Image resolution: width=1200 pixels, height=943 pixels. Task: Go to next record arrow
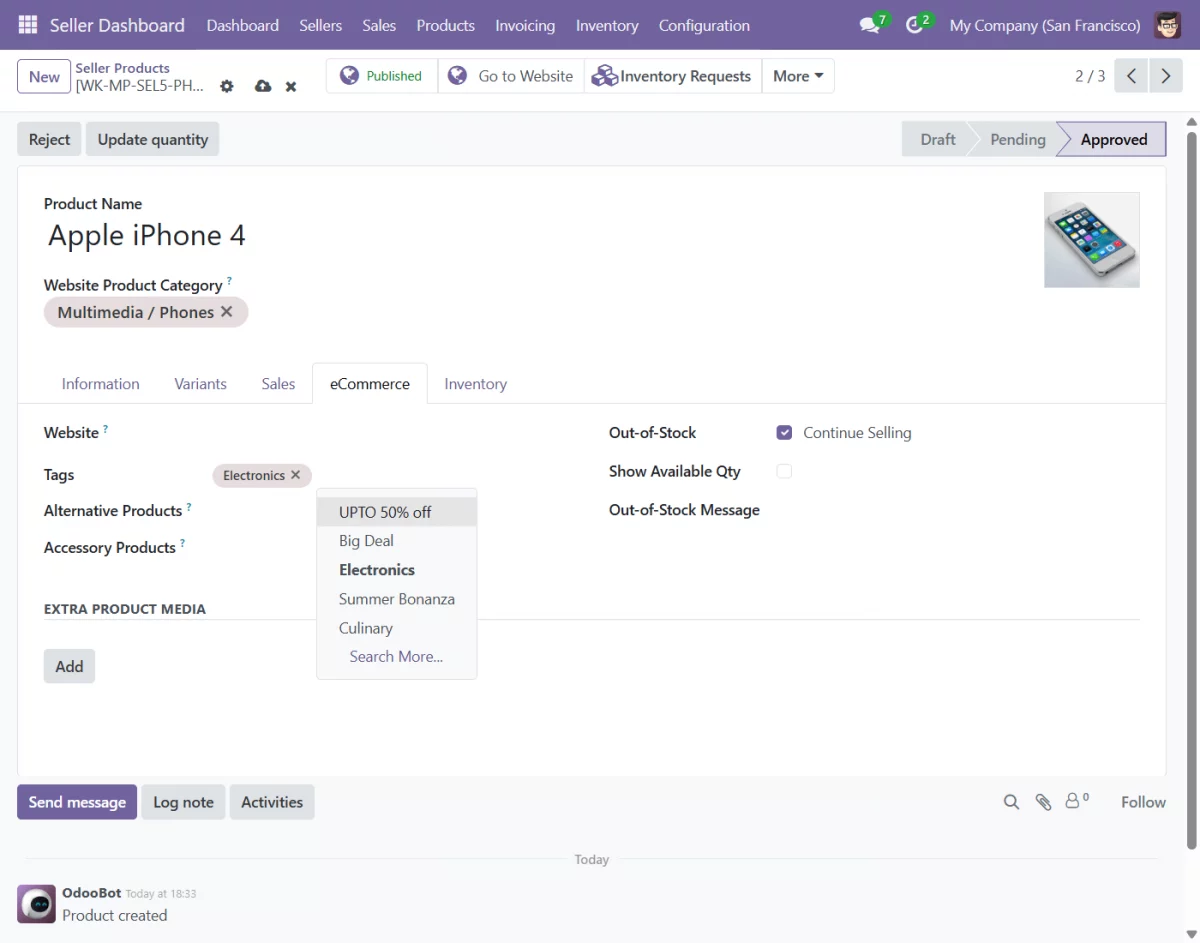[x=1166, y=76]
